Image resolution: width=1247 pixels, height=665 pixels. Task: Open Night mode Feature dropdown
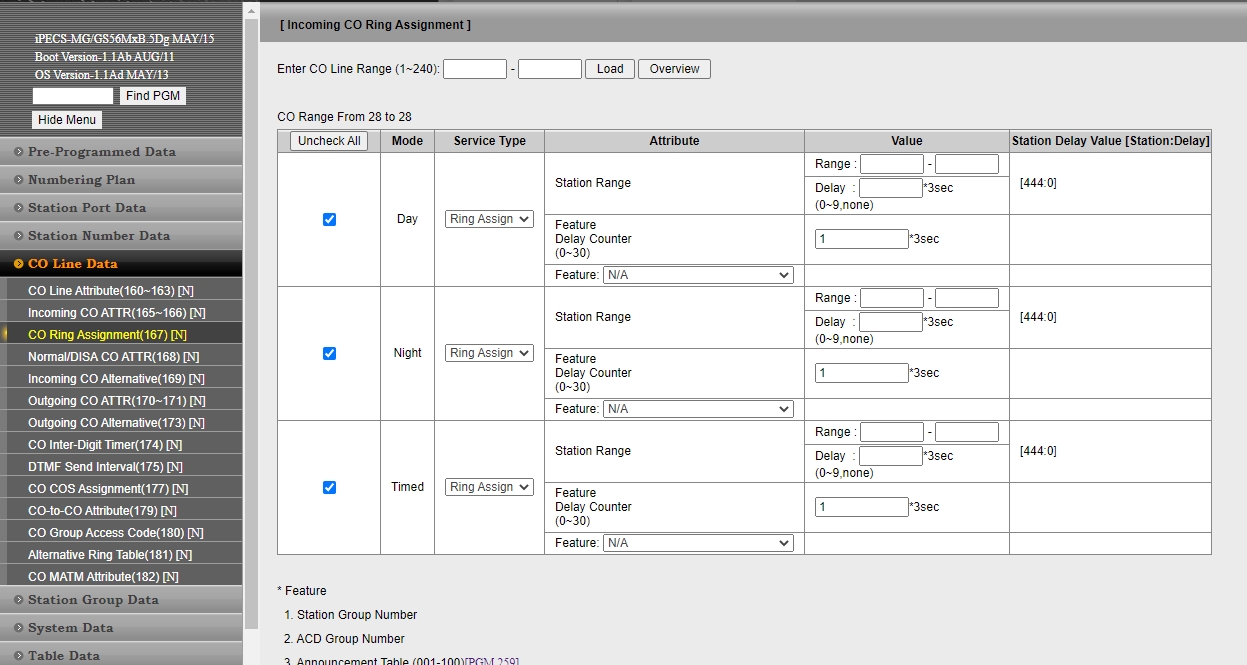[x=697, y=409]
